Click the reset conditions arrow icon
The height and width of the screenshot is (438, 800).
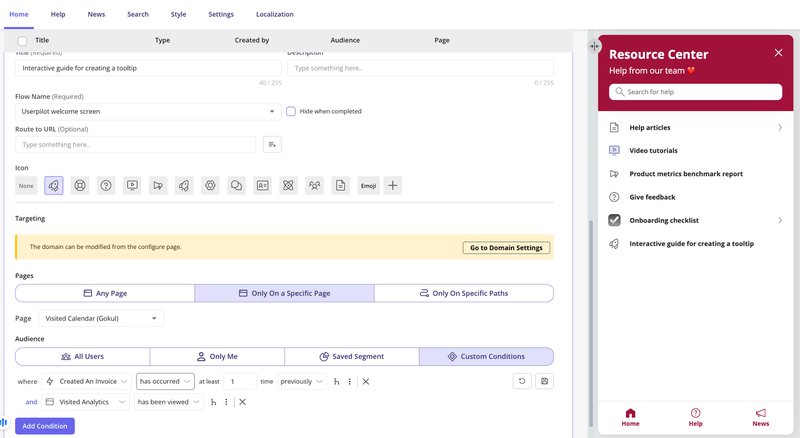[x=522, y=381]
